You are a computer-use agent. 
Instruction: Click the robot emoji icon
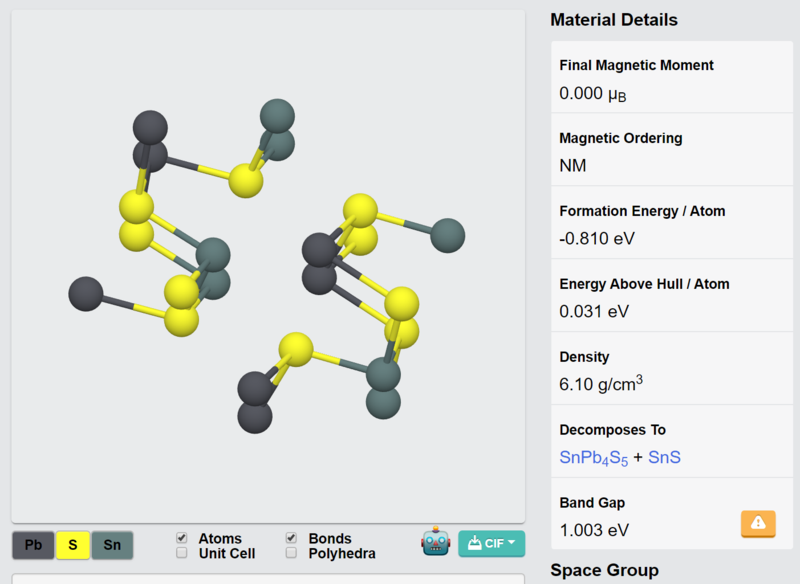pos(436,541)
